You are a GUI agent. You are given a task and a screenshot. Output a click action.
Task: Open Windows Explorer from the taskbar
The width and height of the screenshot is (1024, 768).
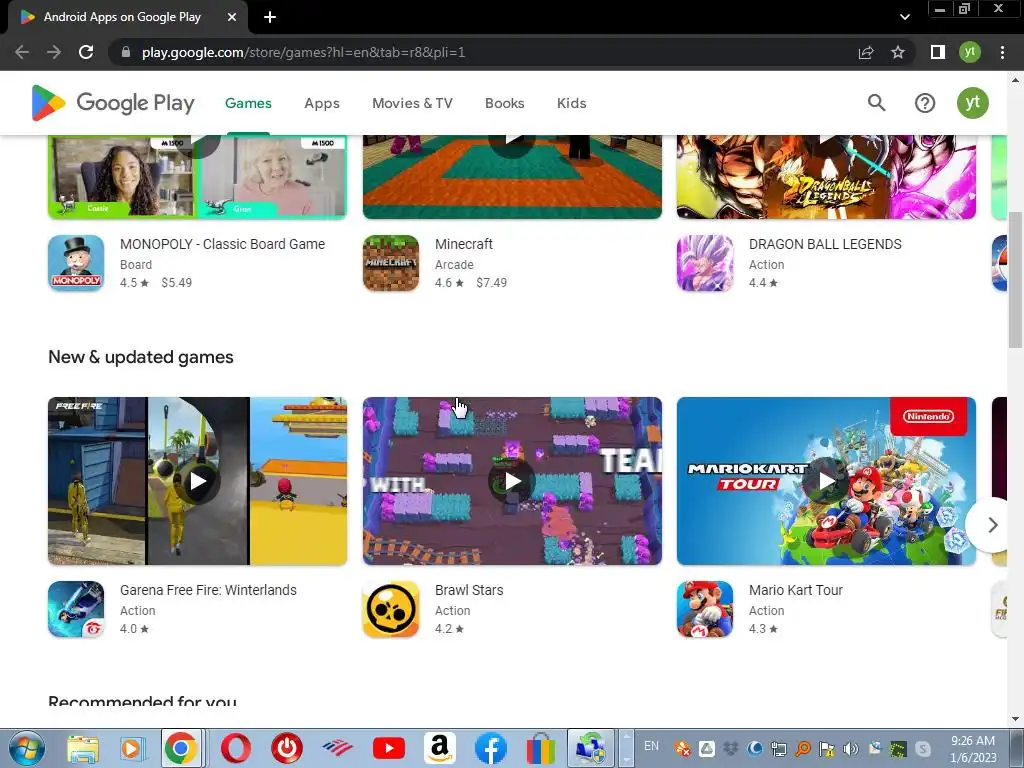click(x=83, y=748)
